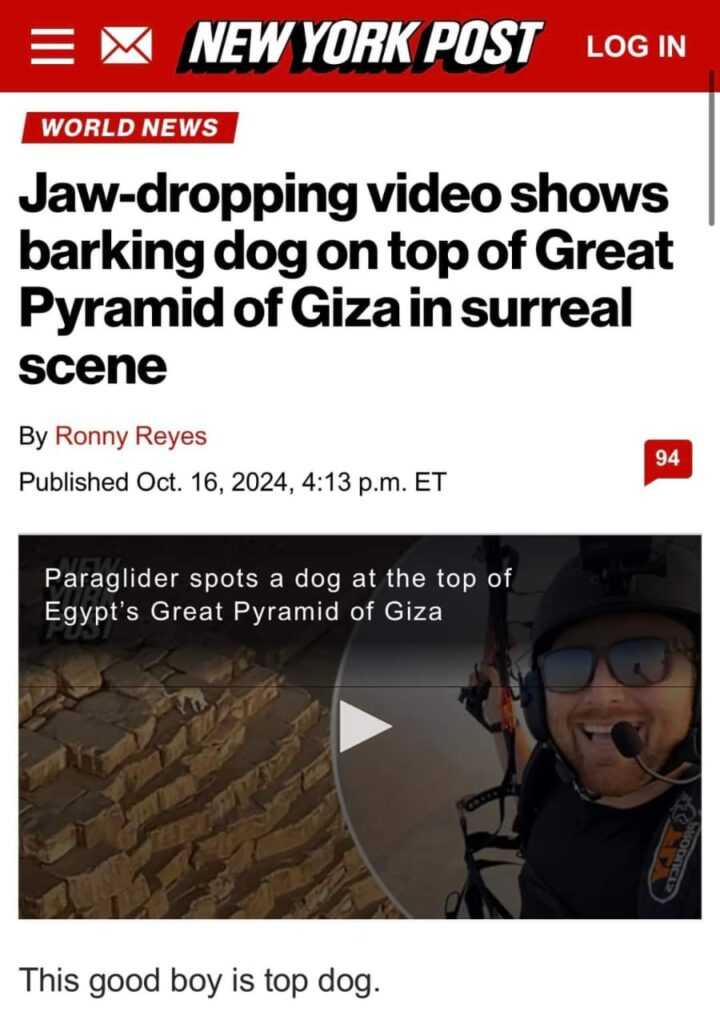Open the hamburger navigation menu
Viewport: 720px width, 1024px height.
[52, 47]
